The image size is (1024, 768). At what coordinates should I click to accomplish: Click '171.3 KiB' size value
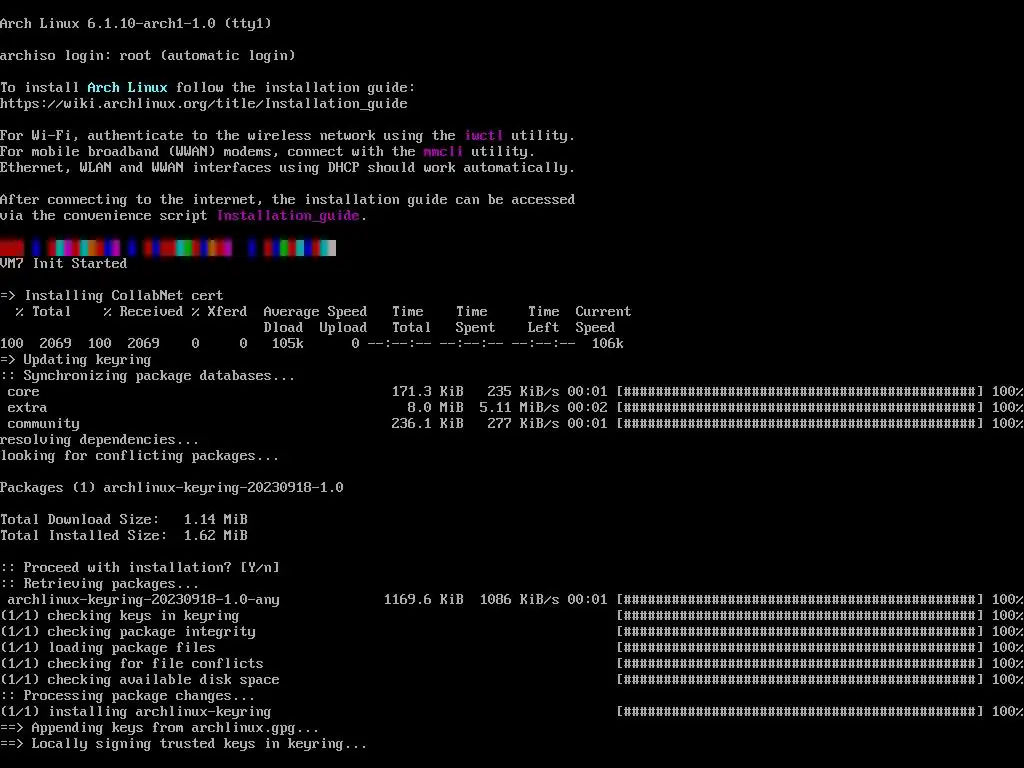click(428, 391)
